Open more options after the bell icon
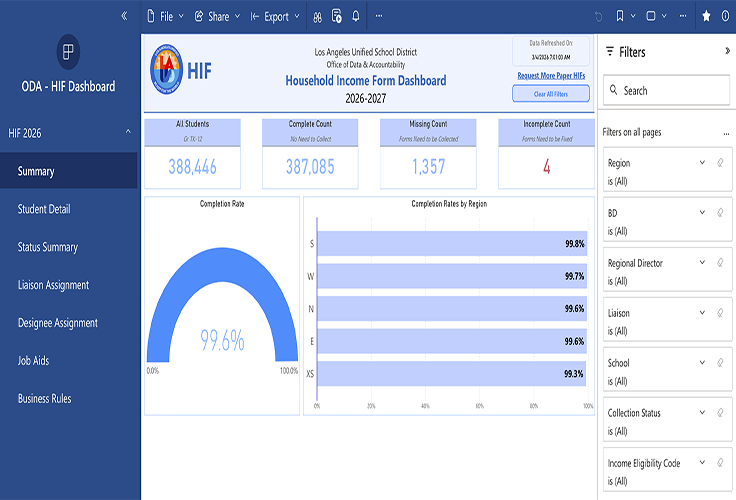The width and height of the screenshot is (736, 500). 379,16
